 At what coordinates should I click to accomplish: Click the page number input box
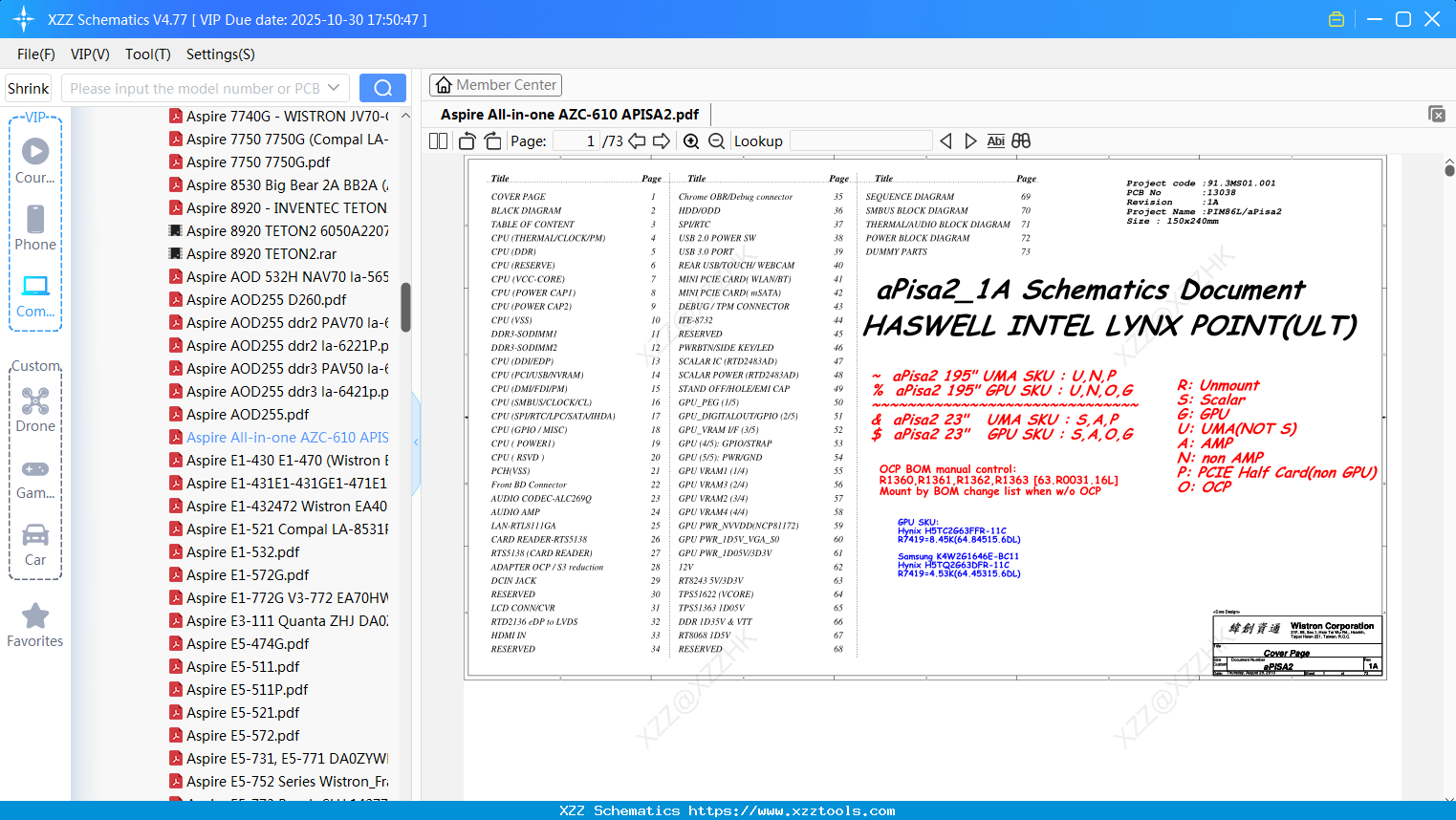pyautogui.click(x=576, y=141)
